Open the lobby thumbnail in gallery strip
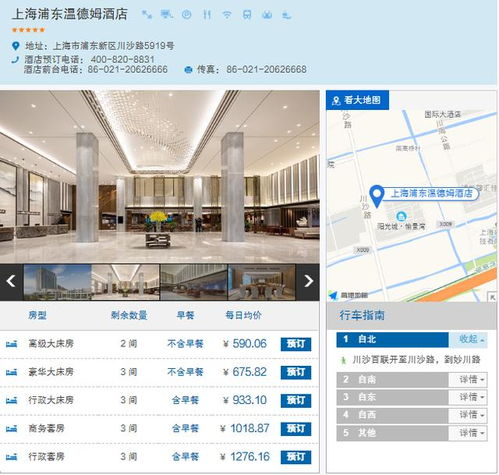The width and height of the screenshot is (499, 475). (x=126, y=282)
